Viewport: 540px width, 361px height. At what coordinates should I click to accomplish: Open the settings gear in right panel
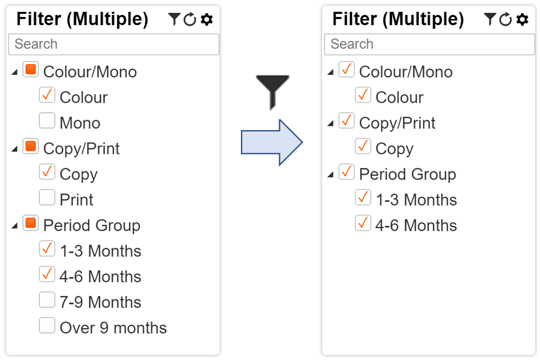point(522,19)
